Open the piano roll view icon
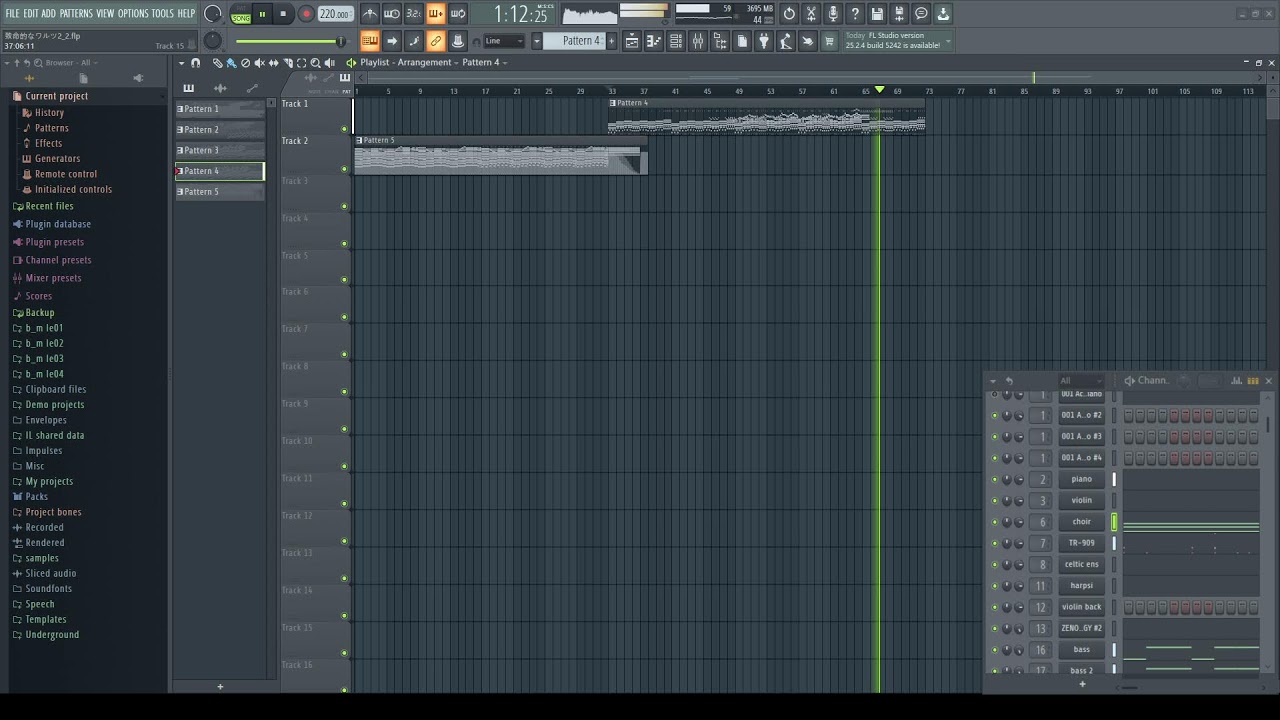The width and height of the screenshot is (1280, 720). 654,41
